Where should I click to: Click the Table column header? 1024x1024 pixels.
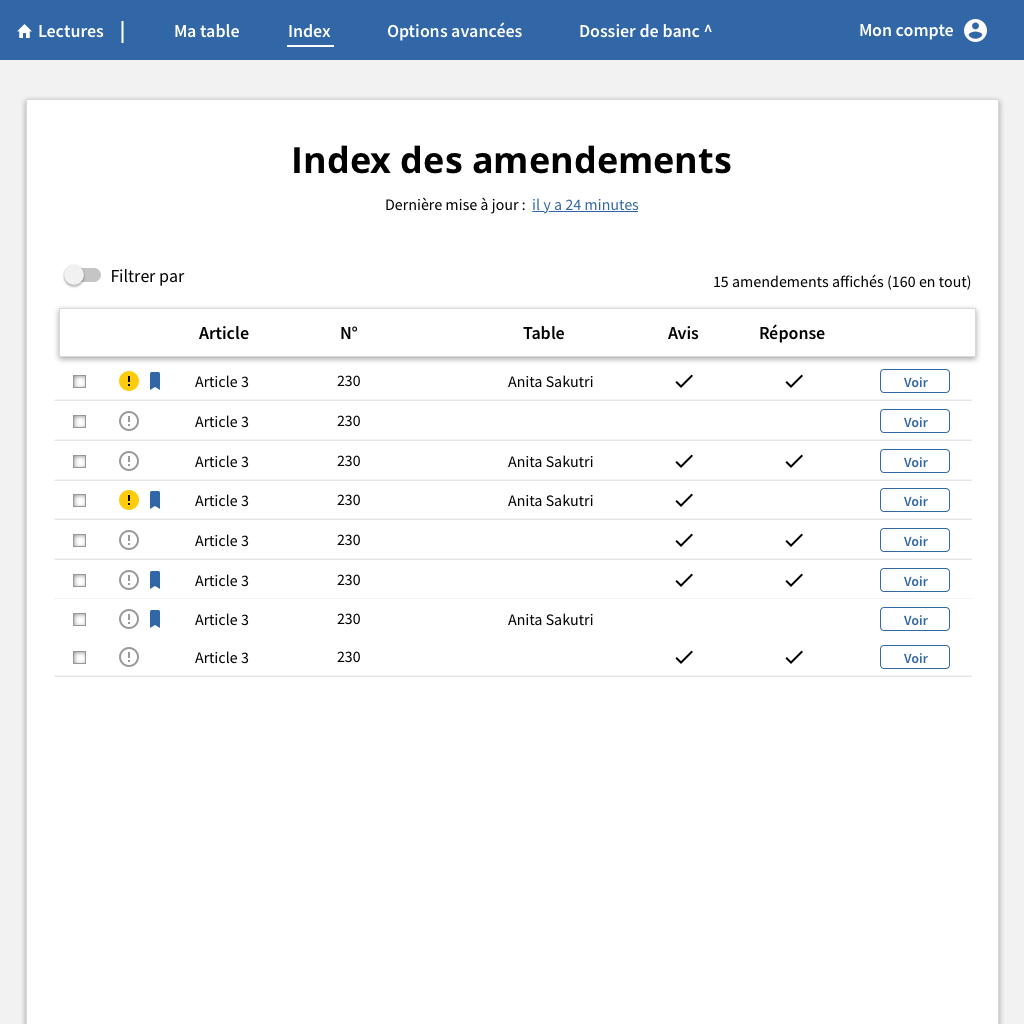pos(543,333)
